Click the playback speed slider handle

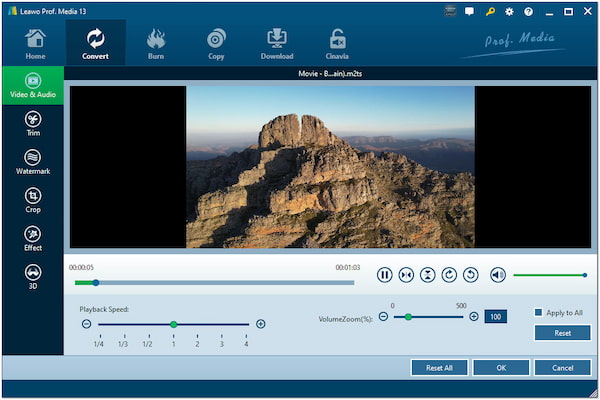(173, 324)
